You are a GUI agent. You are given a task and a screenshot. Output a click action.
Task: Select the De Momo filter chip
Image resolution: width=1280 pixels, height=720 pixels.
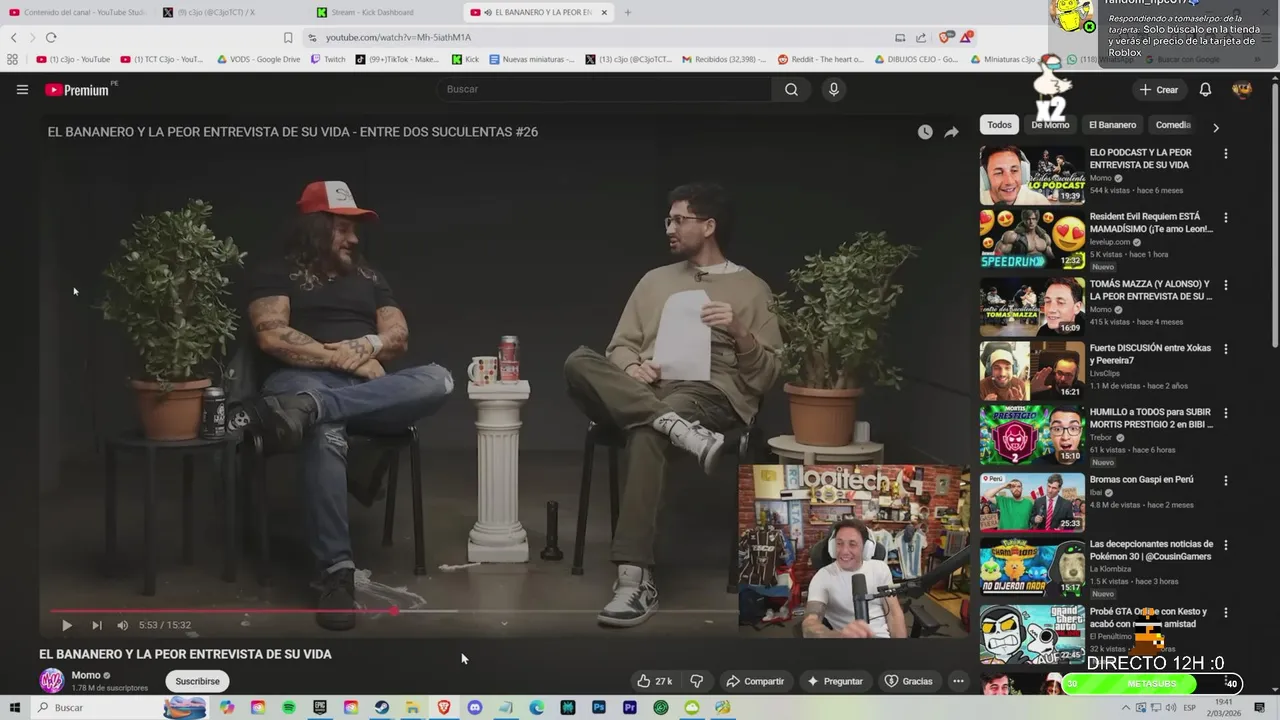(x=1050, y=125)
